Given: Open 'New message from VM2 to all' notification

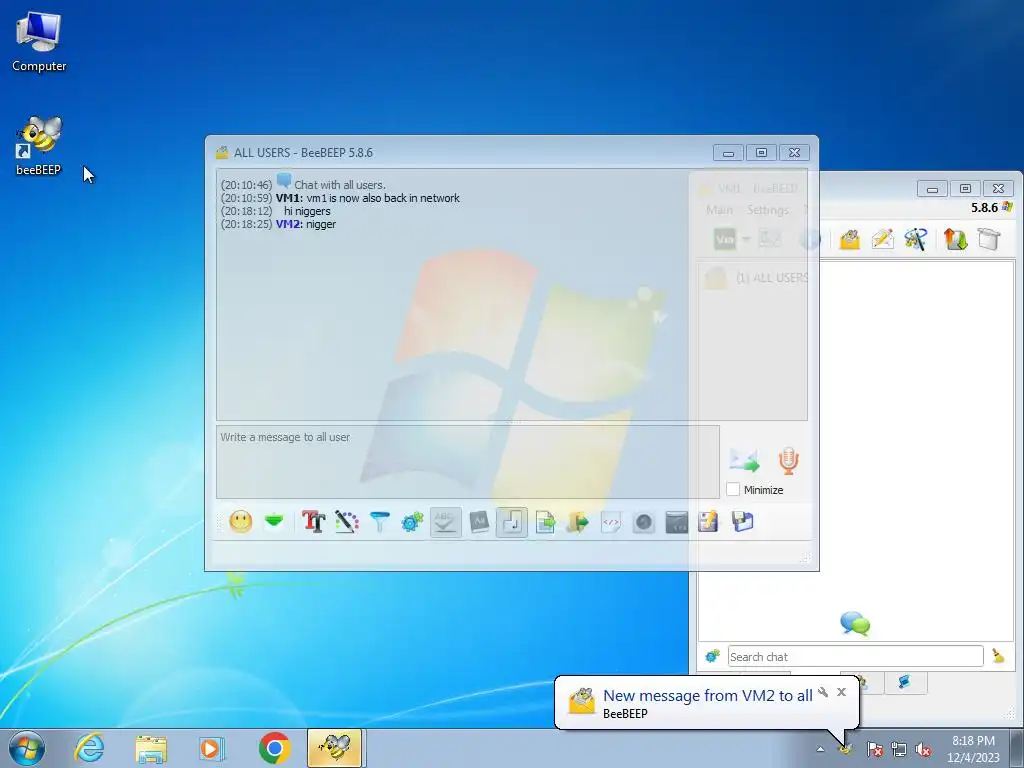Looking at the screenshot, I should pos(708,696).
